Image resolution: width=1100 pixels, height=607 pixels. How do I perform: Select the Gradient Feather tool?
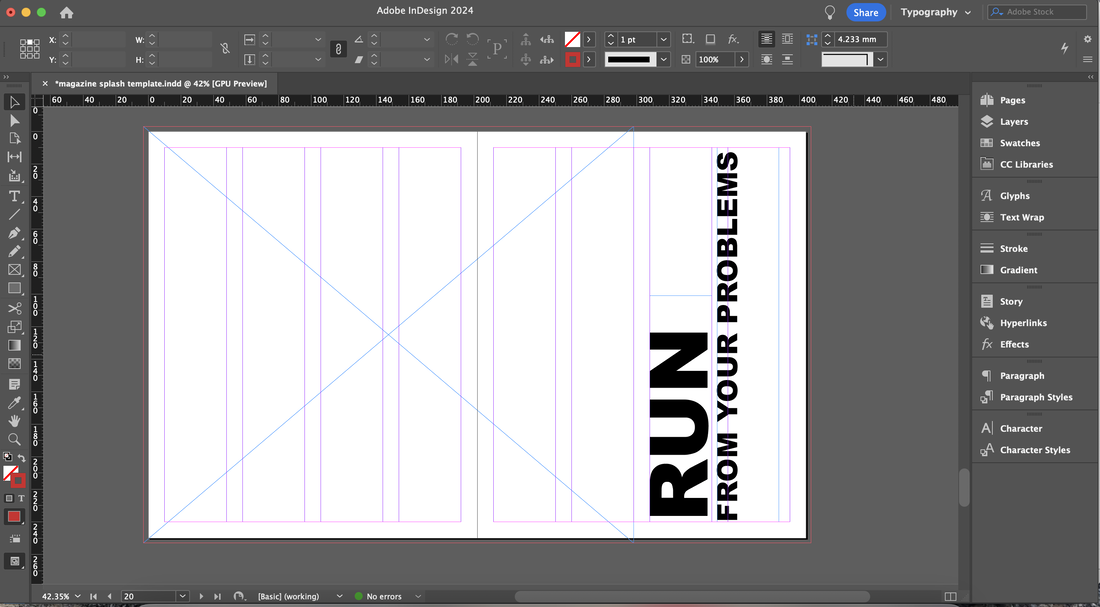[x=14, y=363]
